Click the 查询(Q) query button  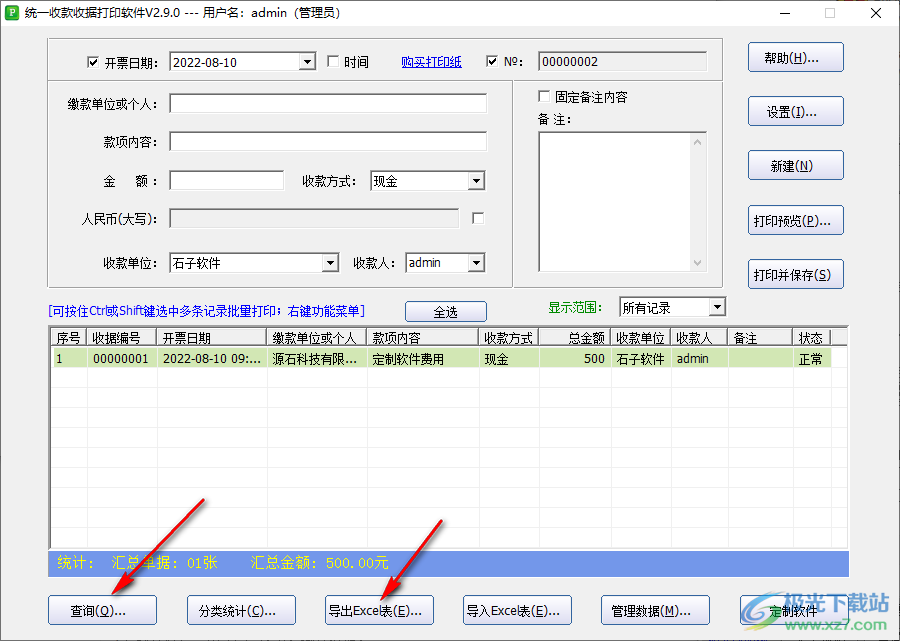pyautogui.click(x=102, y=610)
